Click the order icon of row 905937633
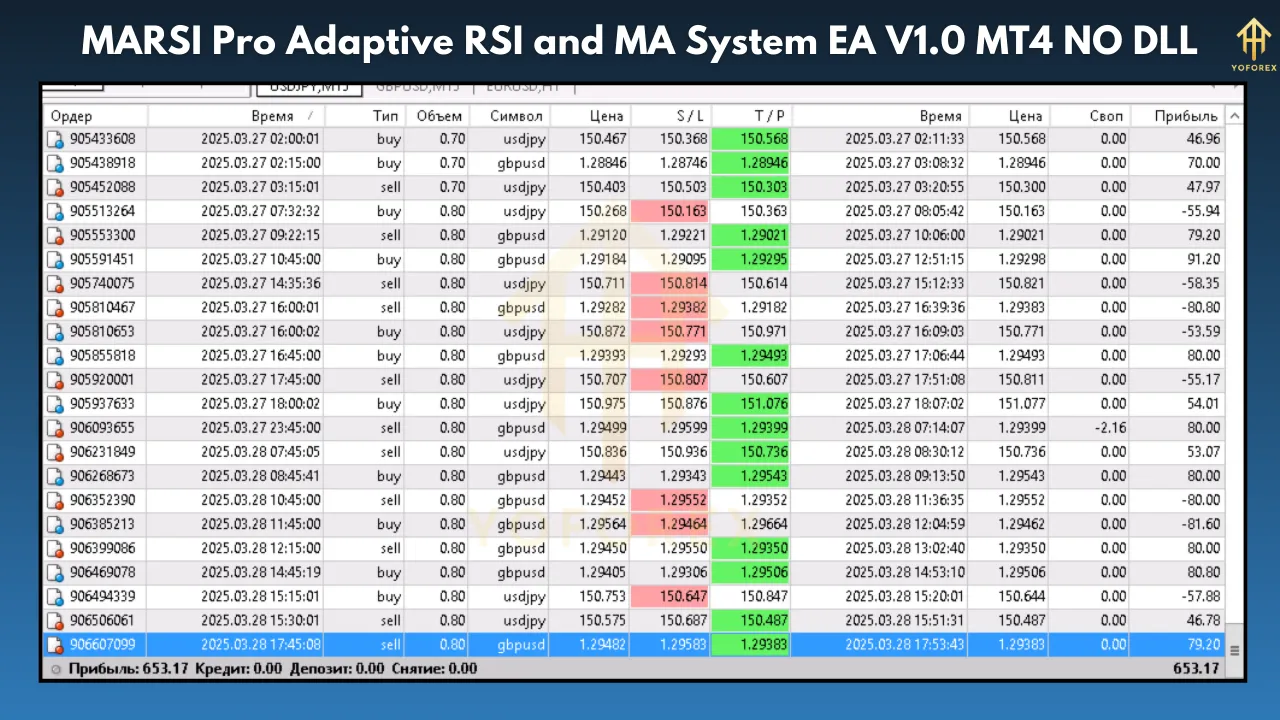 57,404
